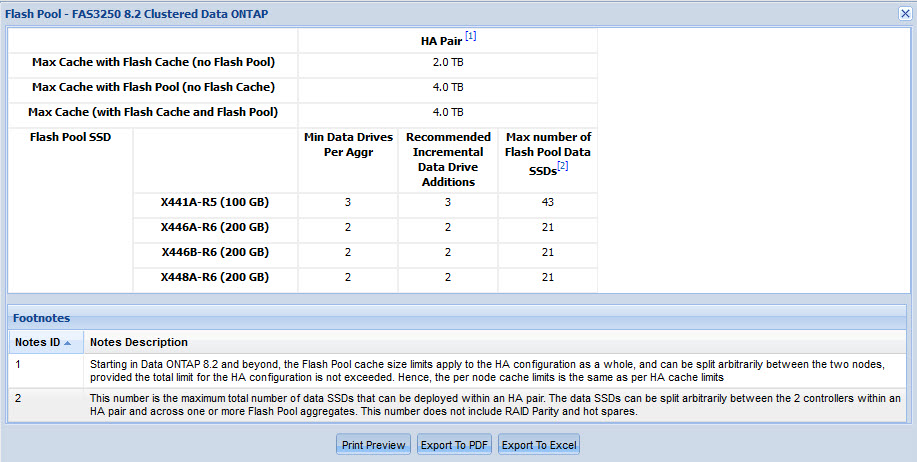Open footnote 1 link beside HA Pair
The height and width of the screenshot is (462, 917).
471,36
